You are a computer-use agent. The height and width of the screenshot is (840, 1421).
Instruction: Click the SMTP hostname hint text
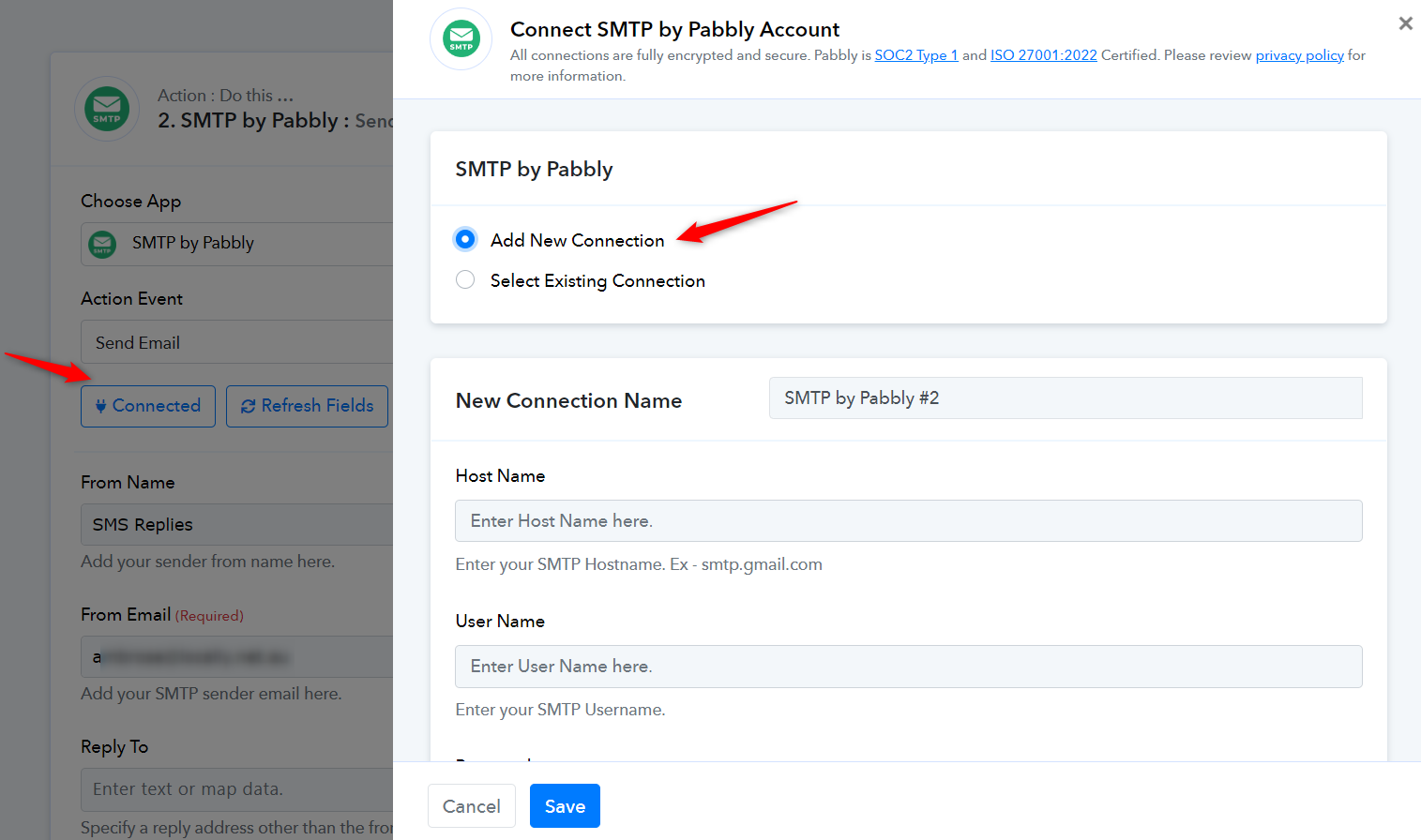pyautogui.click(x=639, y=564)
